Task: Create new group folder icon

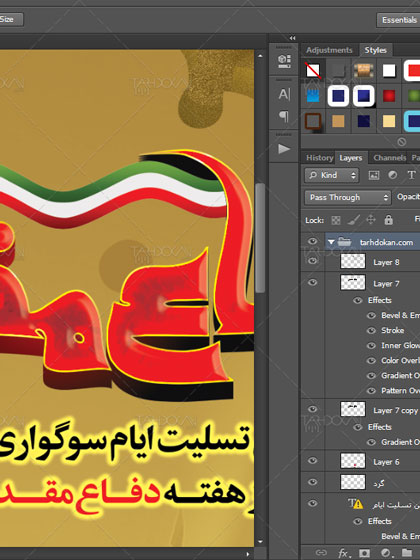Action: click(406, 552)
